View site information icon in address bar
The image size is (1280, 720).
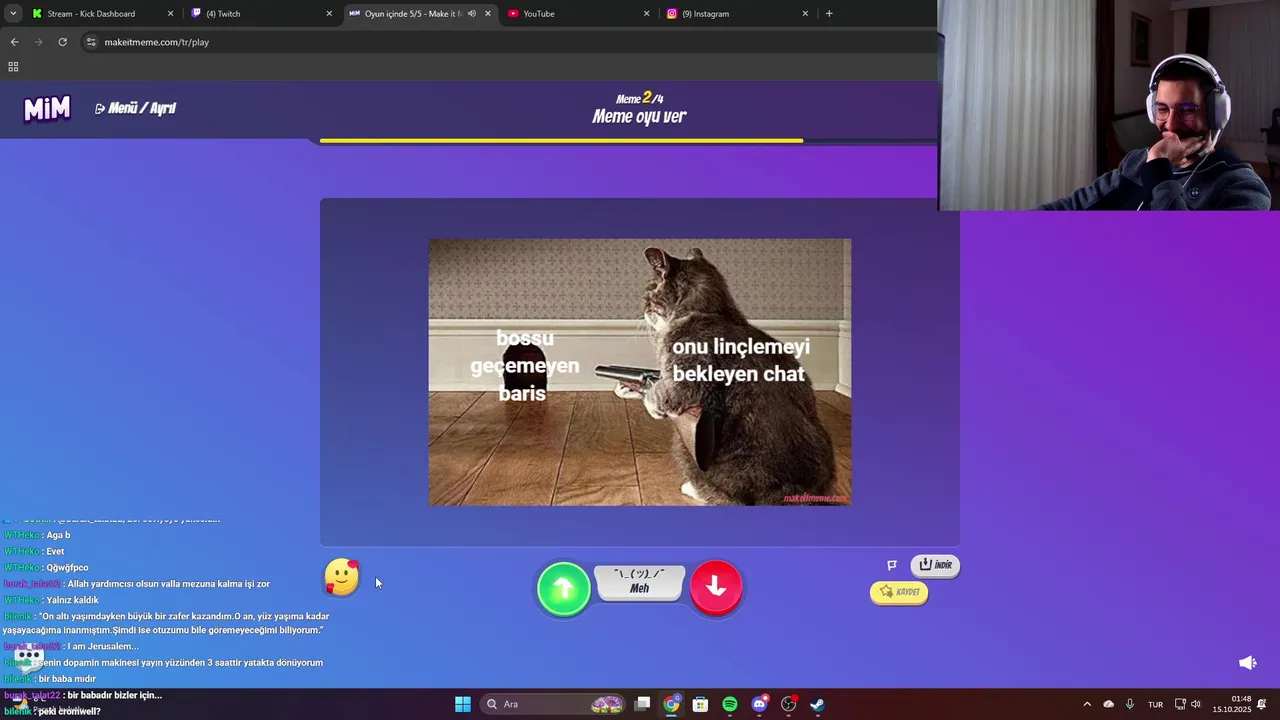click(91, 42)
